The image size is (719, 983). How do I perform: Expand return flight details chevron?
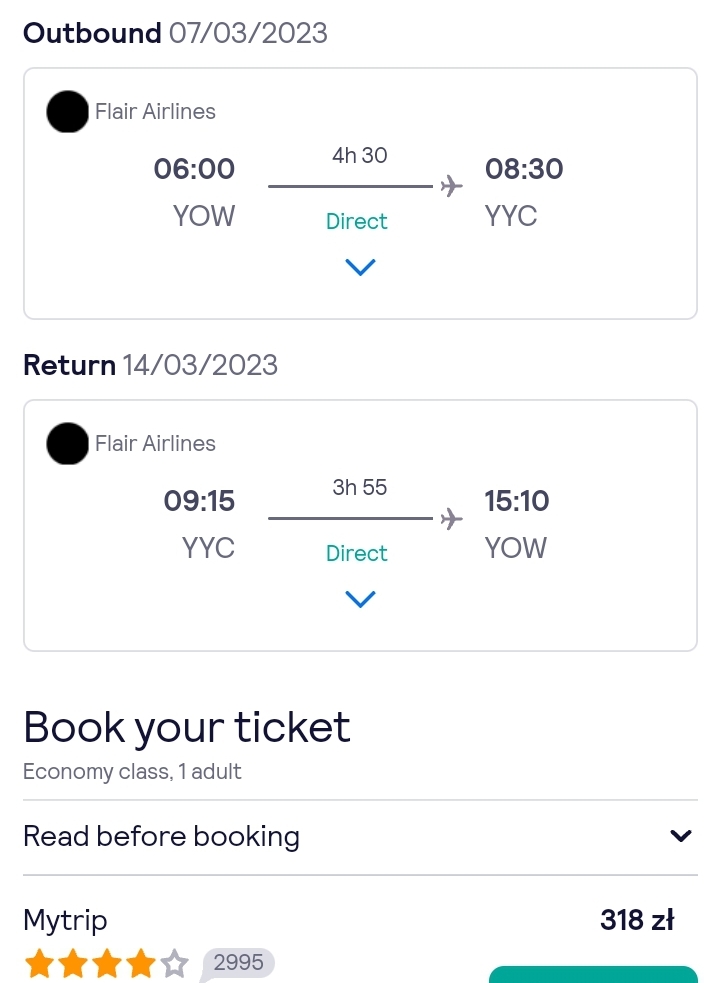pyautogui.click(x=360, y=599)
